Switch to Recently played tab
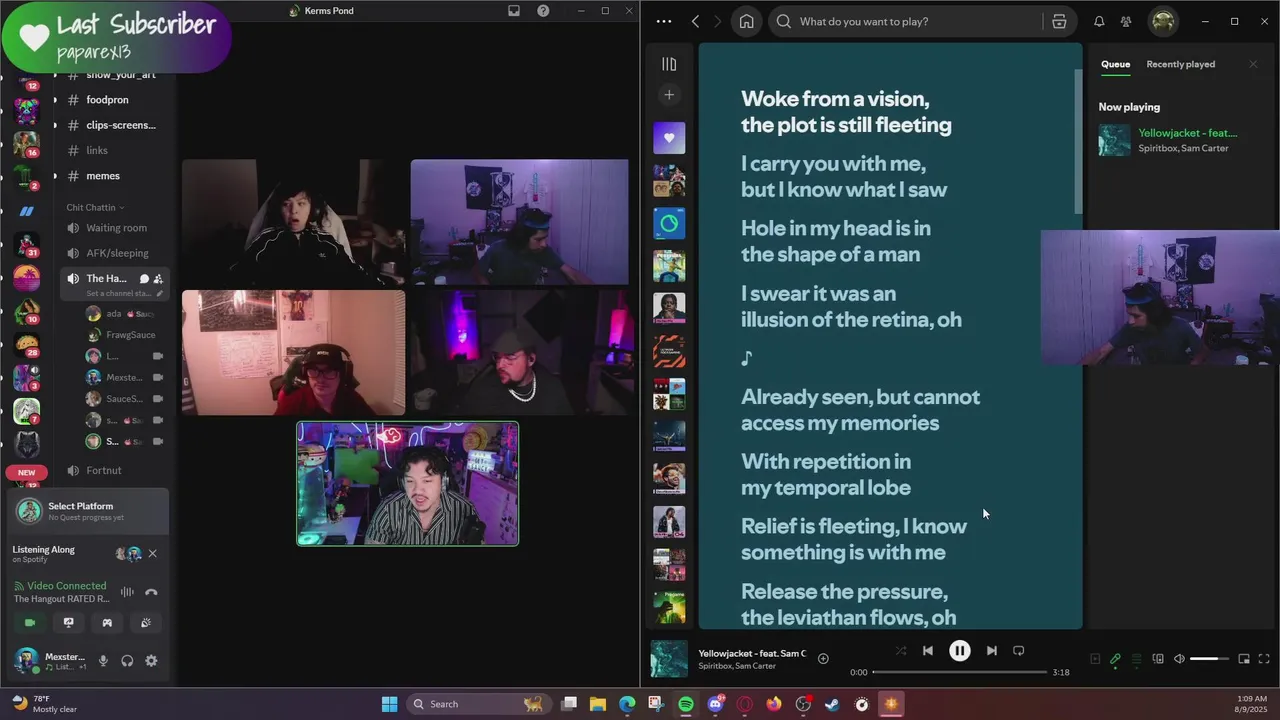Image resolution: width=1280 pixels, height=720 pixels. (1180, 64)
